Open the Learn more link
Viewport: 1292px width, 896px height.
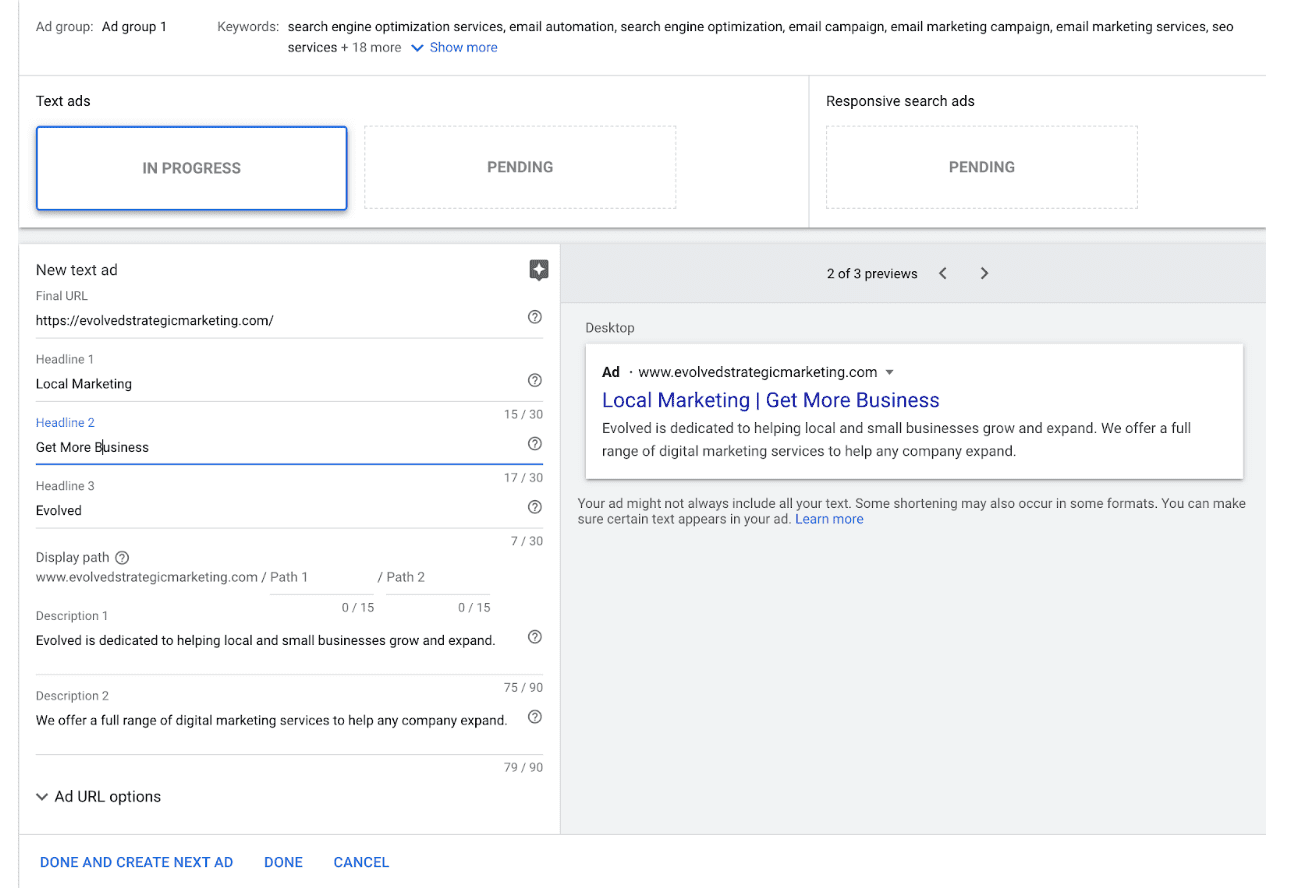click(x=829, y=520)
